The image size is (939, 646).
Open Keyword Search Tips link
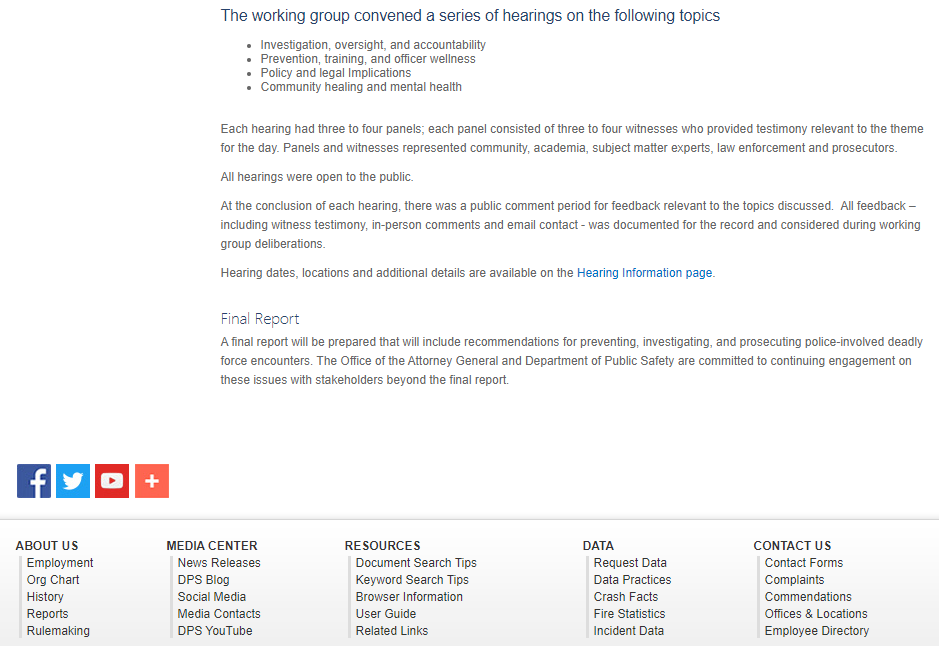pyautogui.click(x=412, y=580)
